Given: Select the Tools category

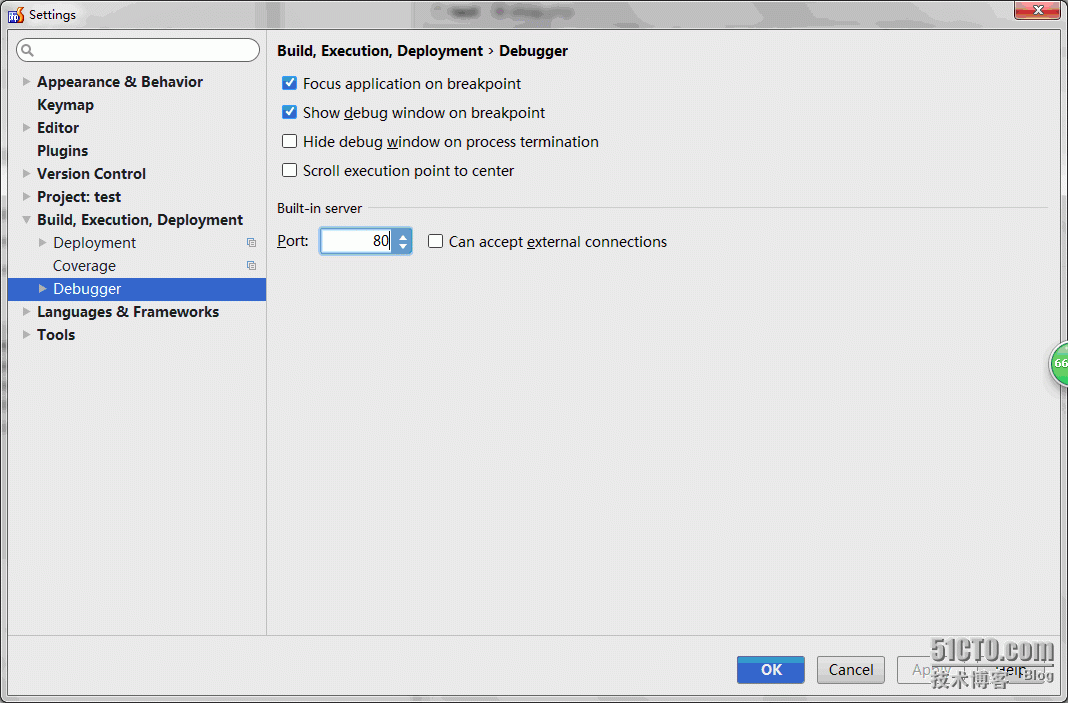Looking at the screenshot, I should (x=56, y=334).
